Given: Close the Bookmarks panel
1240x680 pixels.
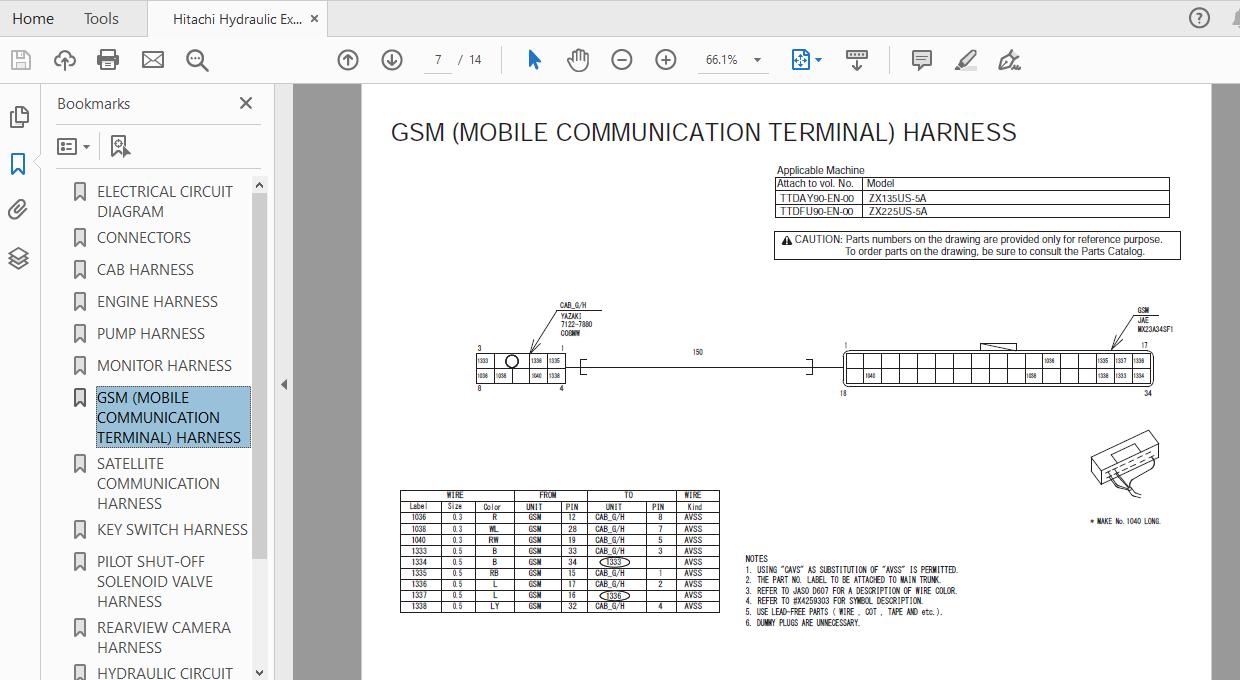Looking at the screenshot, I should [x=246, y=103].
